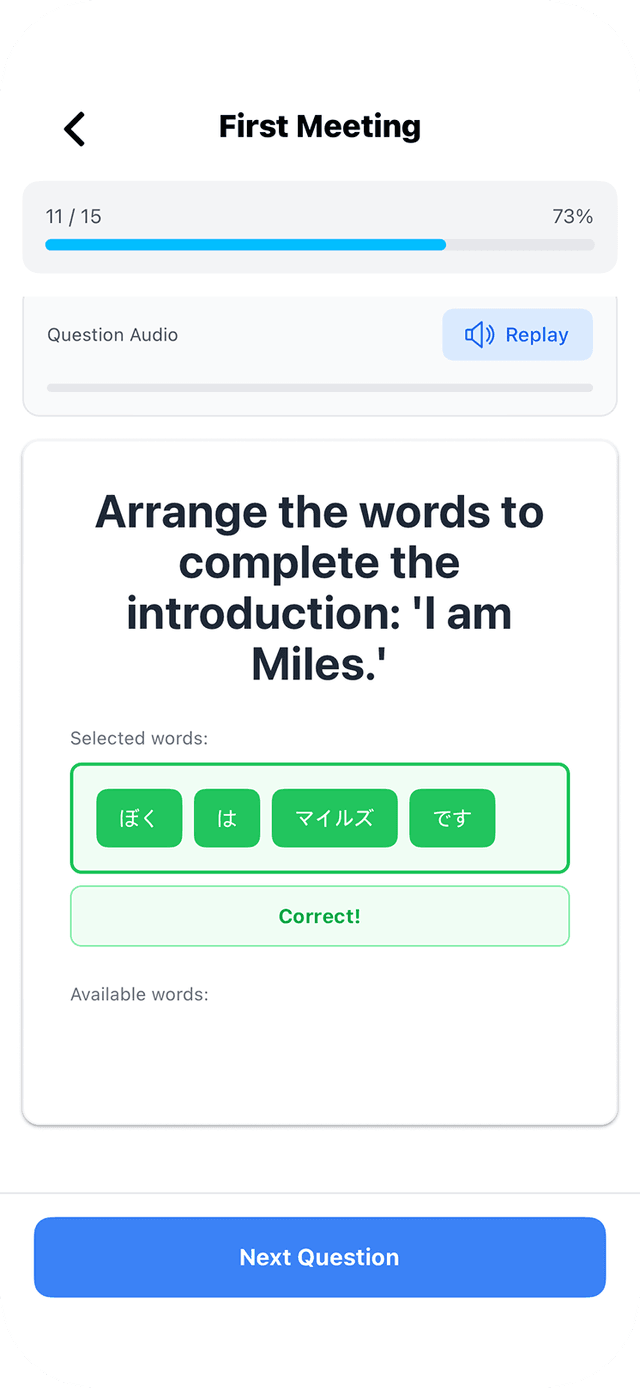Select the ぼく word chip
The image size is (640, 1388).
[x=139, y=818]
